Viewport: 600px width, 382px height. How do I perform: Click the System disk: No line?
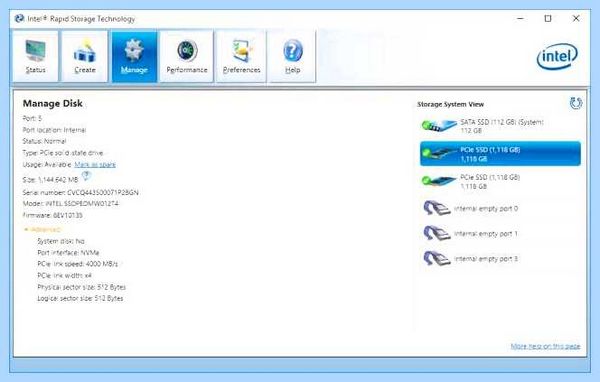click(61, 241)
